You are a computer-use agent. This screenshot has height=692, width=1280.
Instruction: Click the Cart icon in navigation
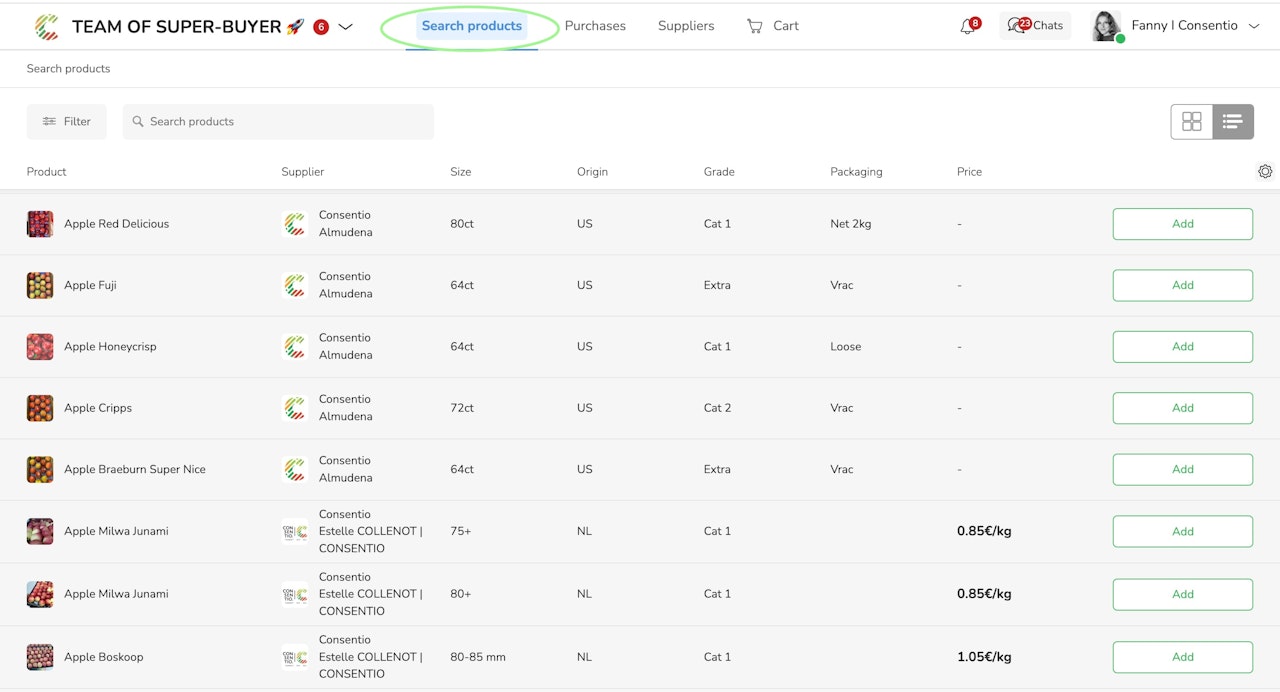(755, 26)
